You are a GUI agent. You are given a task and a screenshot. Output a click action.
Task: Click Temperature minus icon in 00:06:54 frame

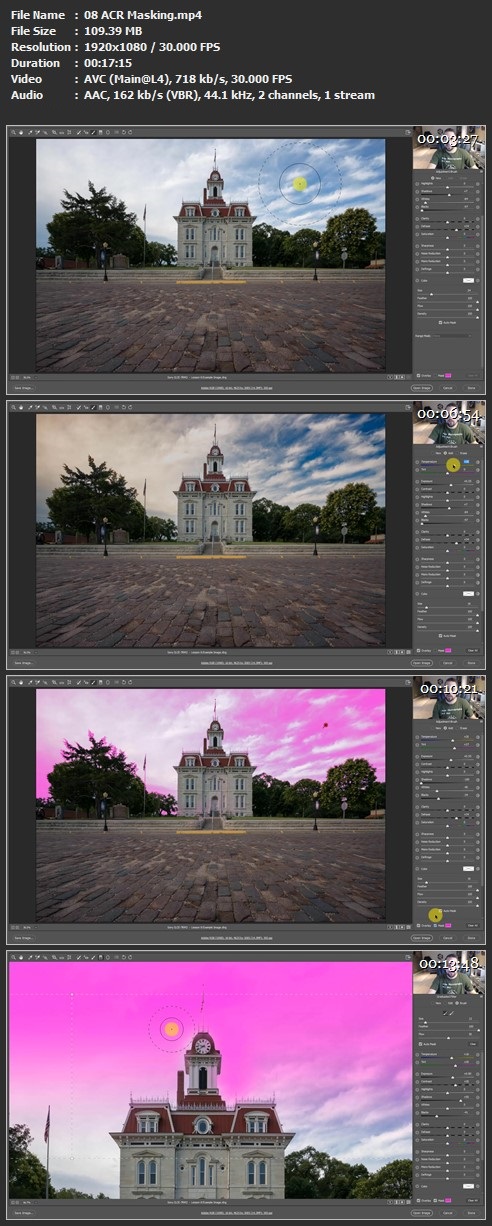click(417, 462)
